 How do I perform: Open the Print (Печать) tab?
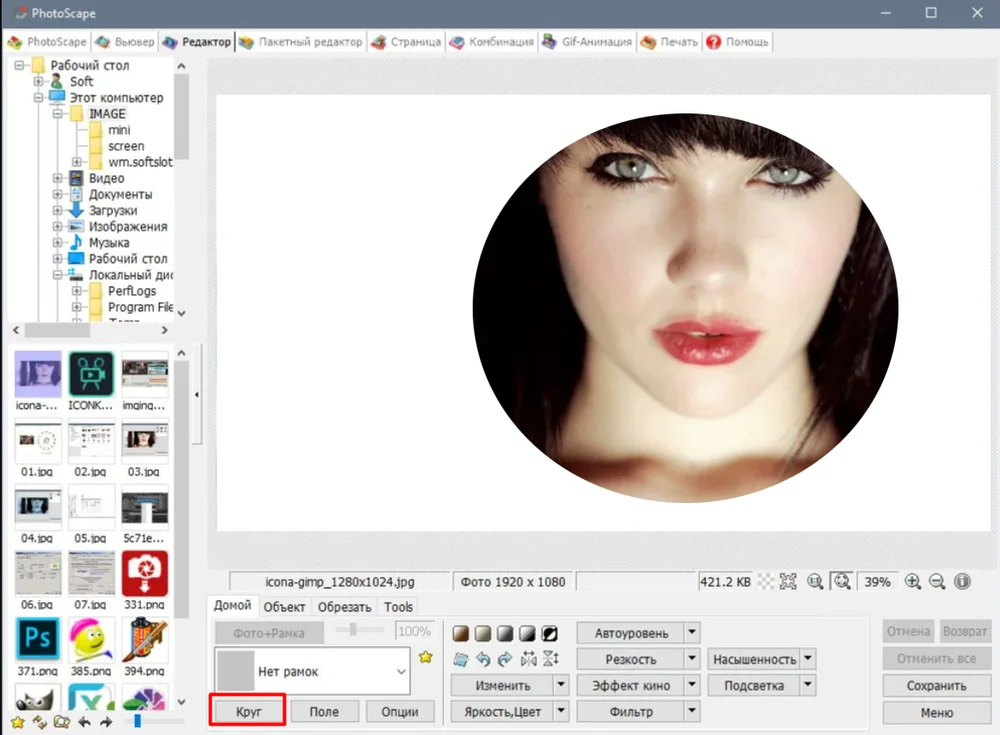click(x=669, y=42)
